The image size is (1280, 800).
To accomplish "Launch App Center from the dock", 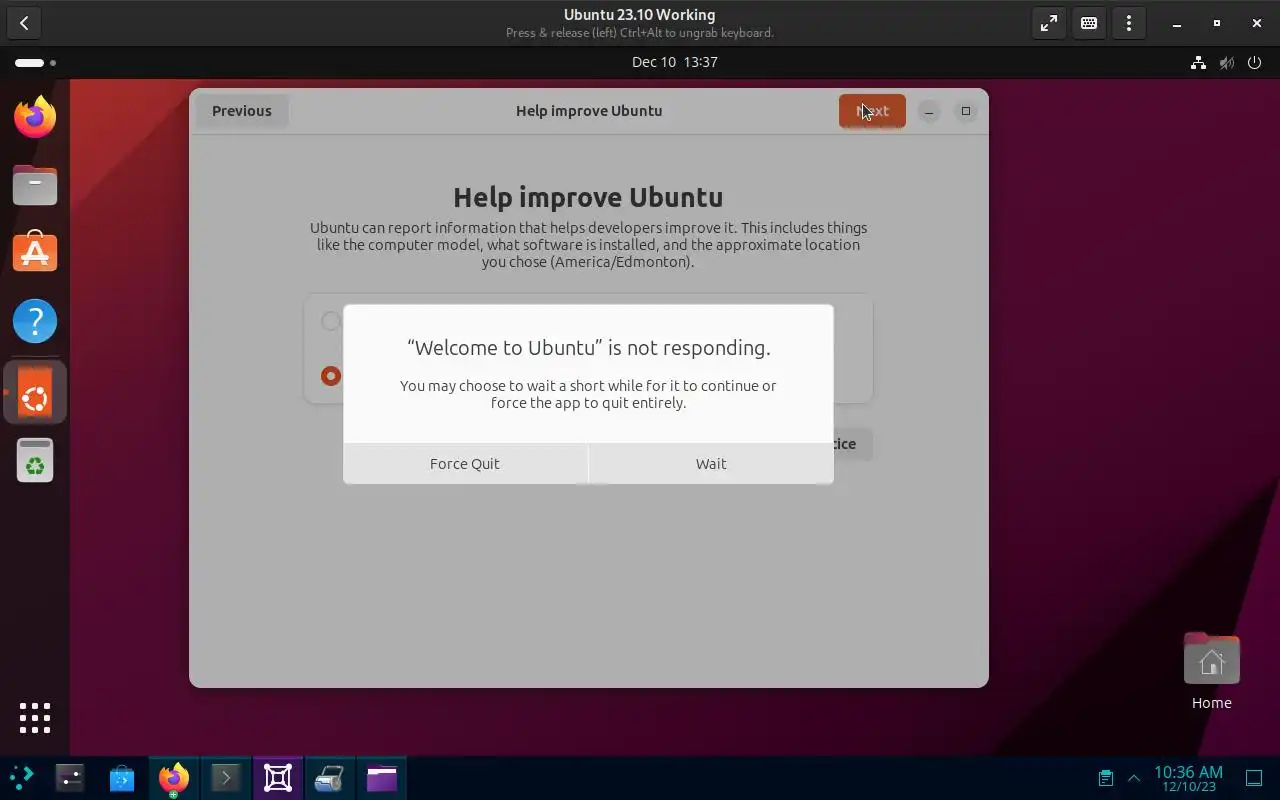I will click(x=35, y=253).
